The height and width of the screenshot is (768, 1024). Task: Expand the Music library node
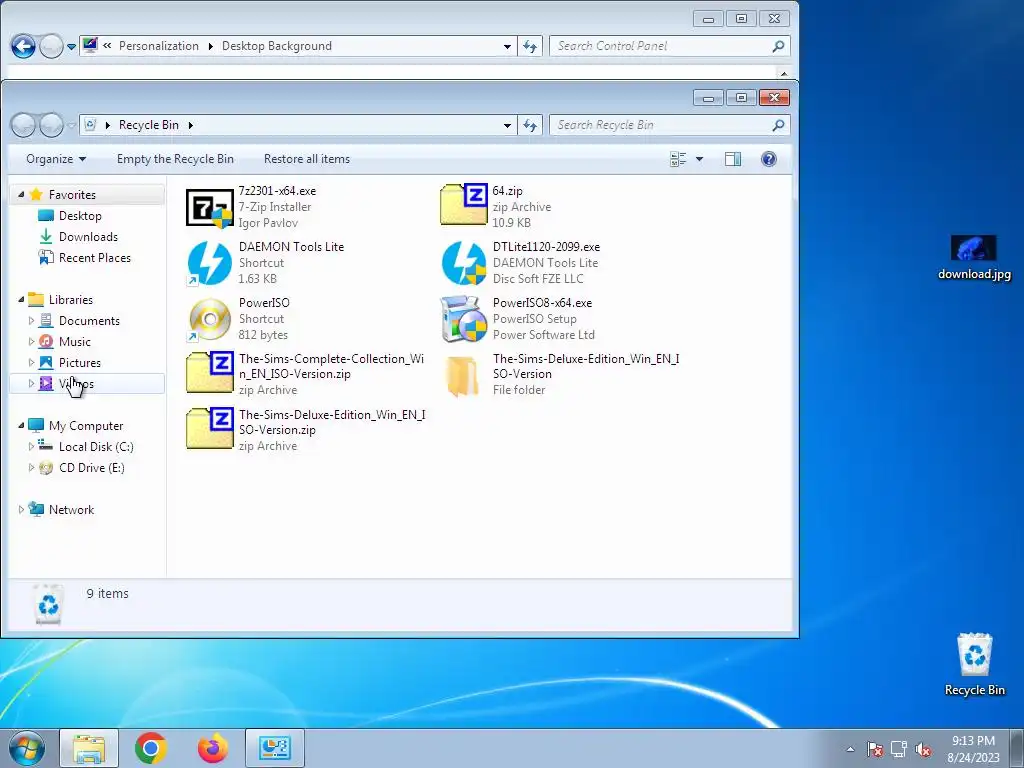click(31, 342)
